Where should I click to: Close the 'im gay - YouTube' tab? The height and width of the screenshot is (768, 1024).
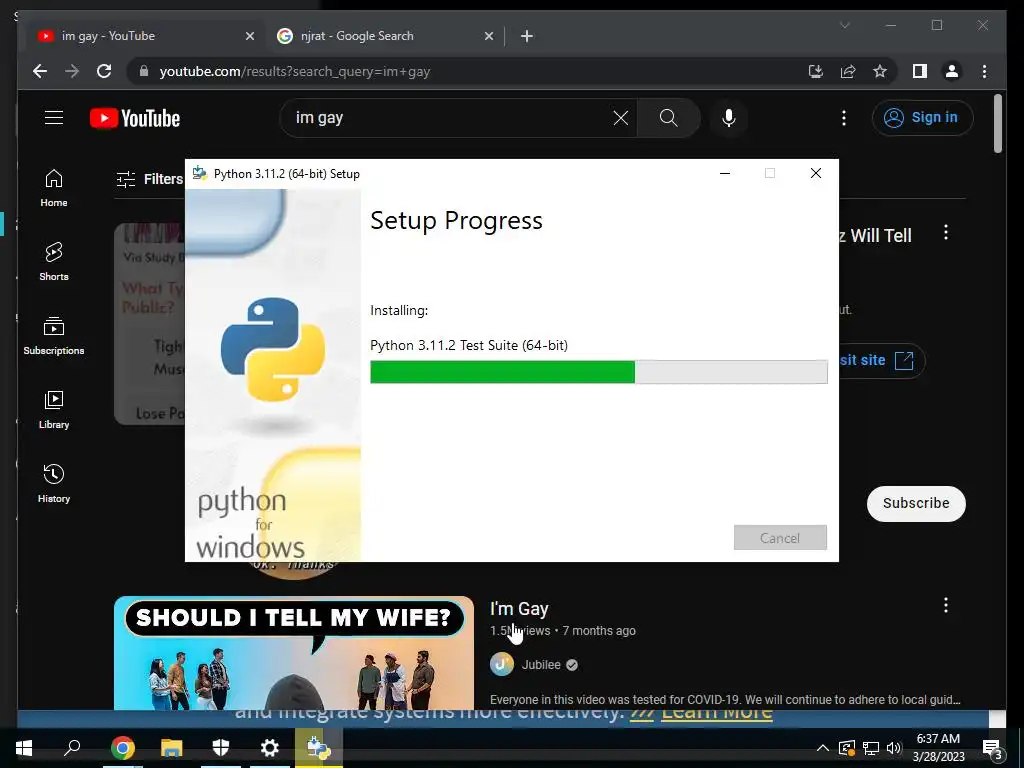coord(249,36)
